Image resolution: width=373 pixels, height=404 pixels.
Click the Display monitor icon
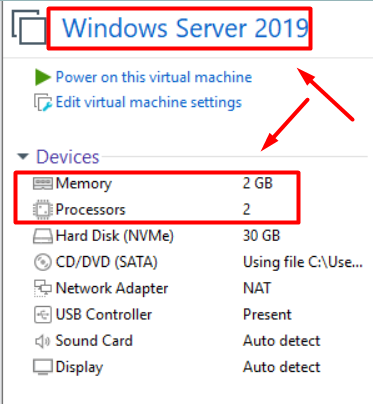point(43,367)
